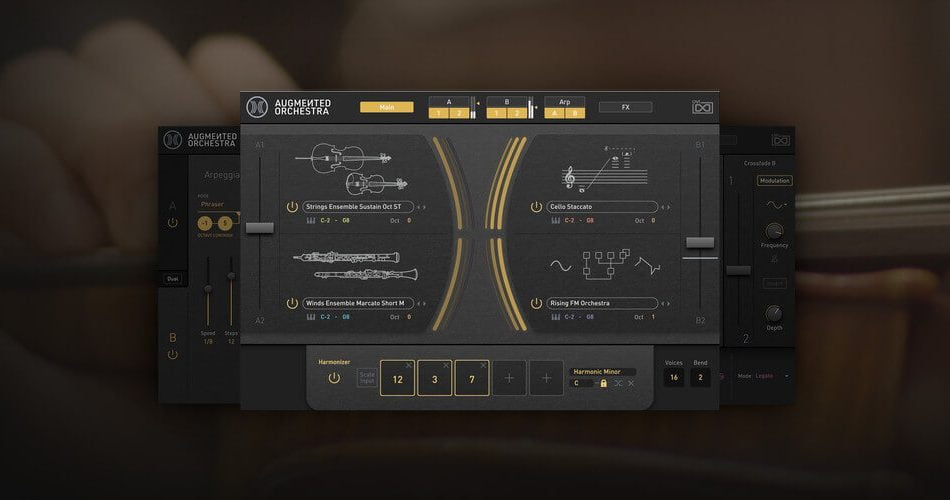Click the UVI logo at the top right of the main window

[702, 107]
